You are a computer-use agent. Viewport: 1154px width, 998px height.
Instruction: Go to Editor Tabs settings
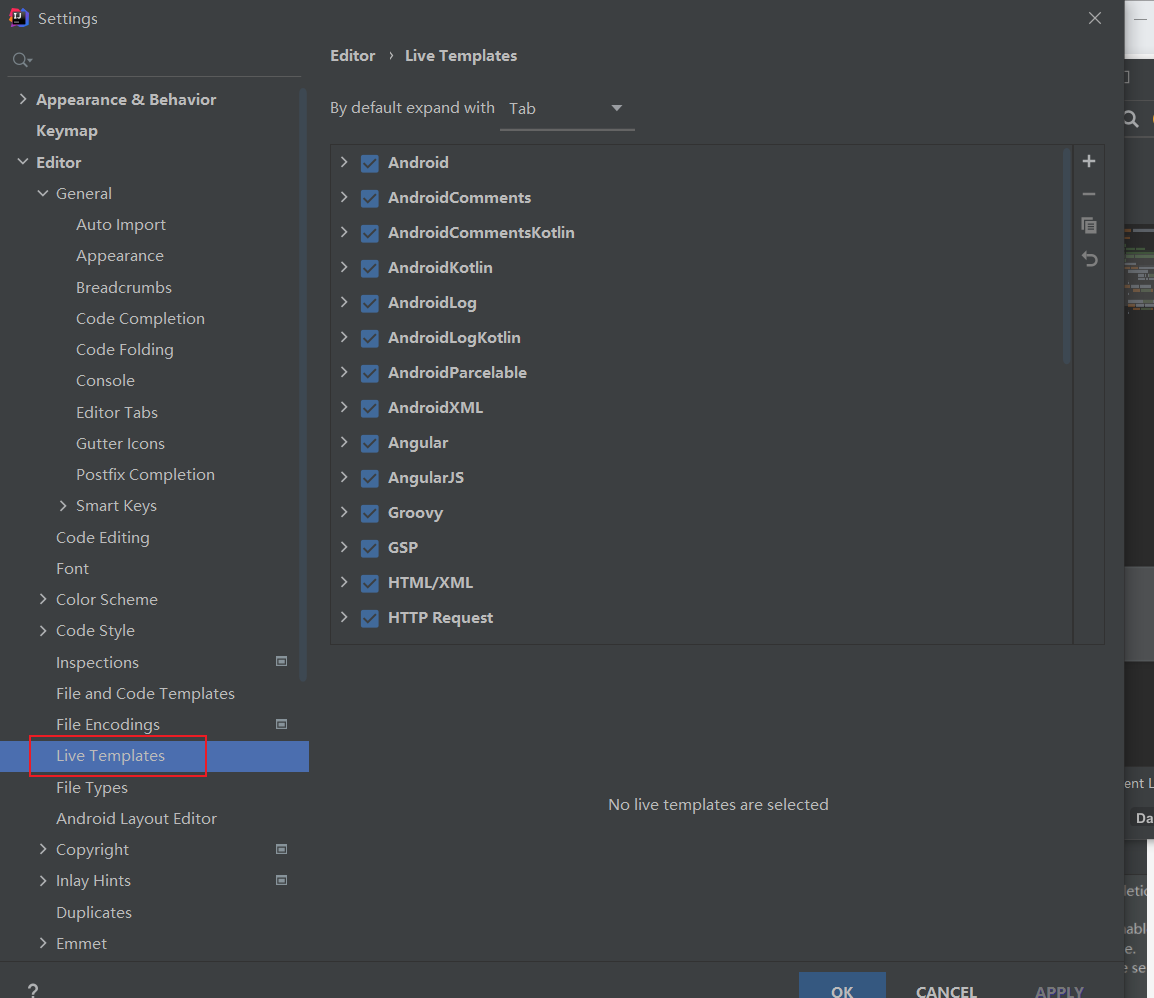click(117, 412)
